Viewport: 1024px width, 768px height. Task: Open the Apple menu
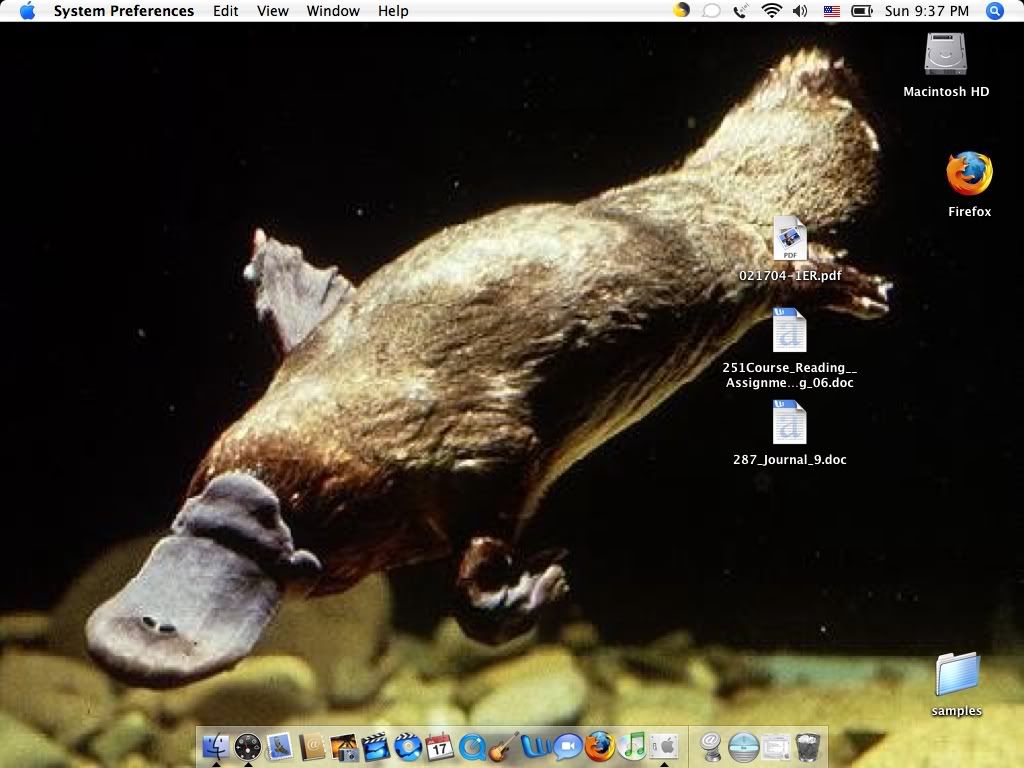27,11
